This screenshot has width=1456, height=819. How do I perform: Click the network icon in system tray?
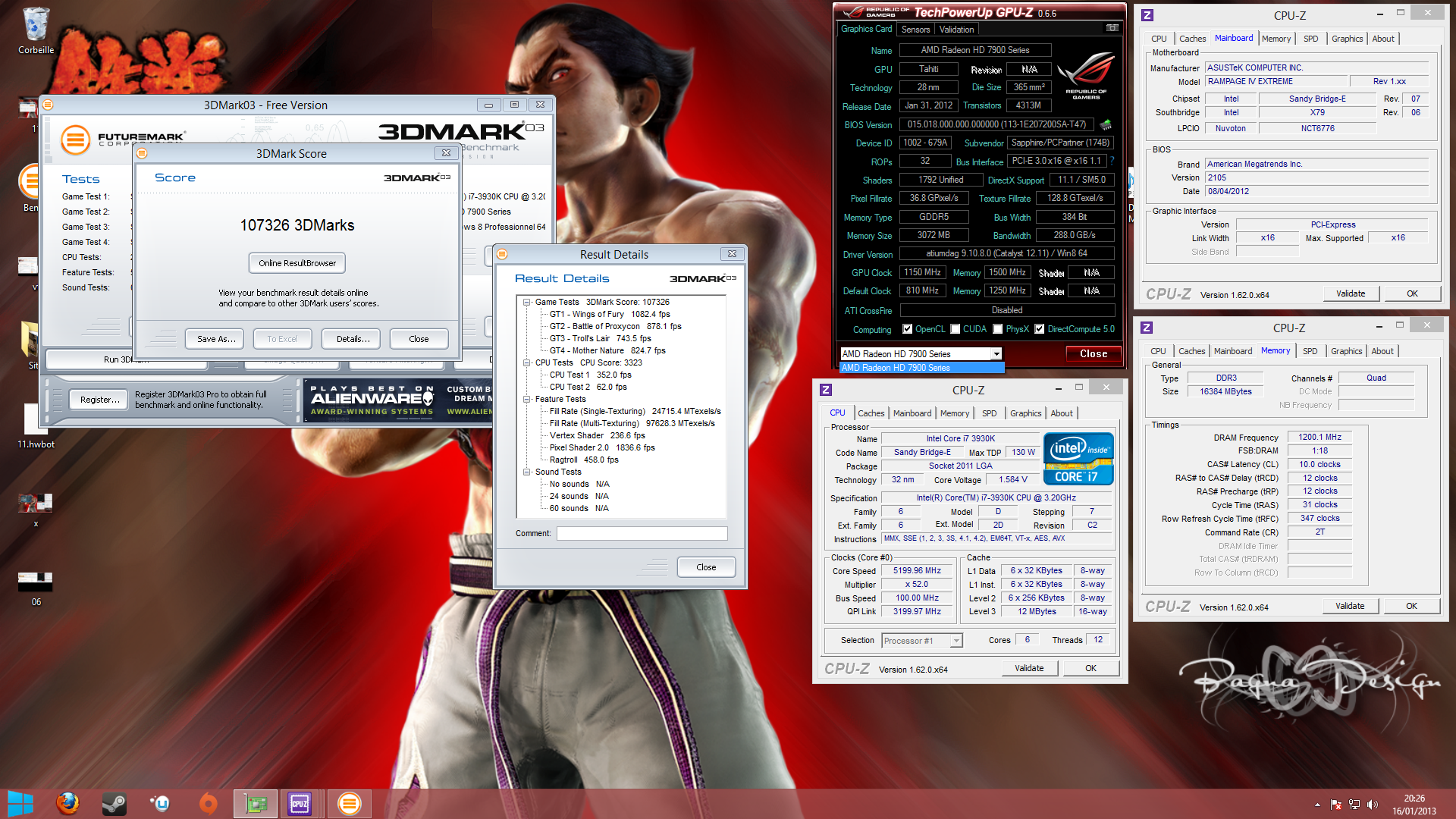point(1354,805)
